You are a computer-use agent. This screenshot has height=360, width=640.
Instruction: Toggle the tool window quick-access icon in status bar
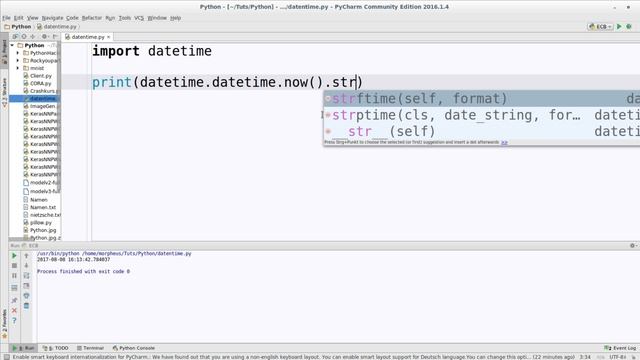7,357
